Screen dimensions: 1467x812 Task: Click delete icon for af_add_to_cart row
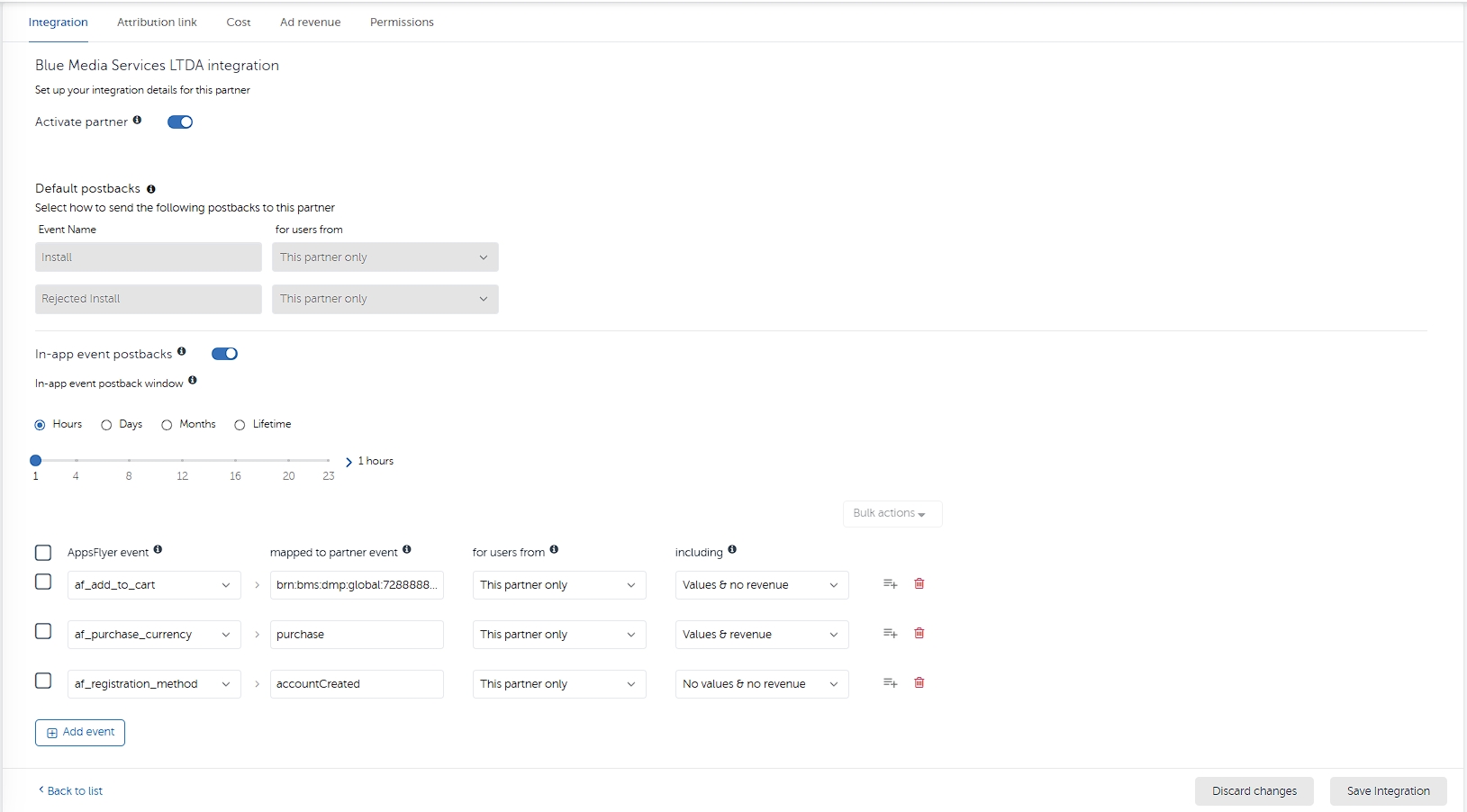point(919,584)
